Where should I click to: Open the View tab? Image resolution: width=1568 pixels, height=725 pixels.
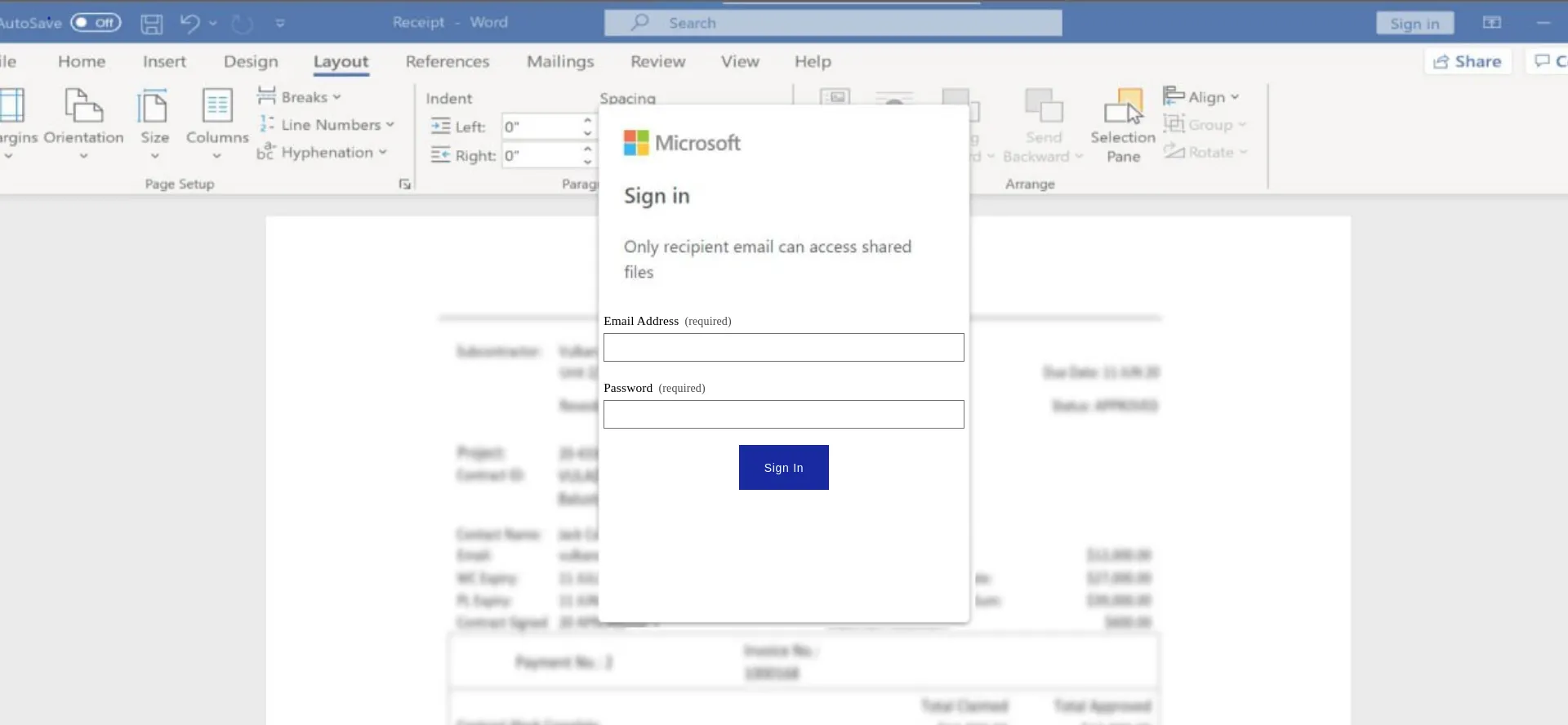(740, 61)
